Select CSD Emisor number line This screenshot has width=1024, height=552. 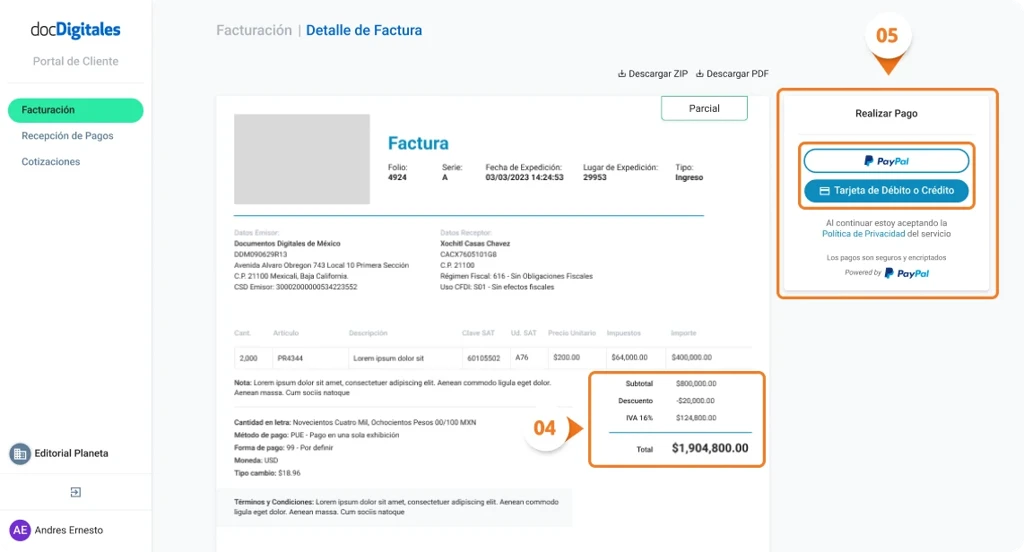(296, 287)
